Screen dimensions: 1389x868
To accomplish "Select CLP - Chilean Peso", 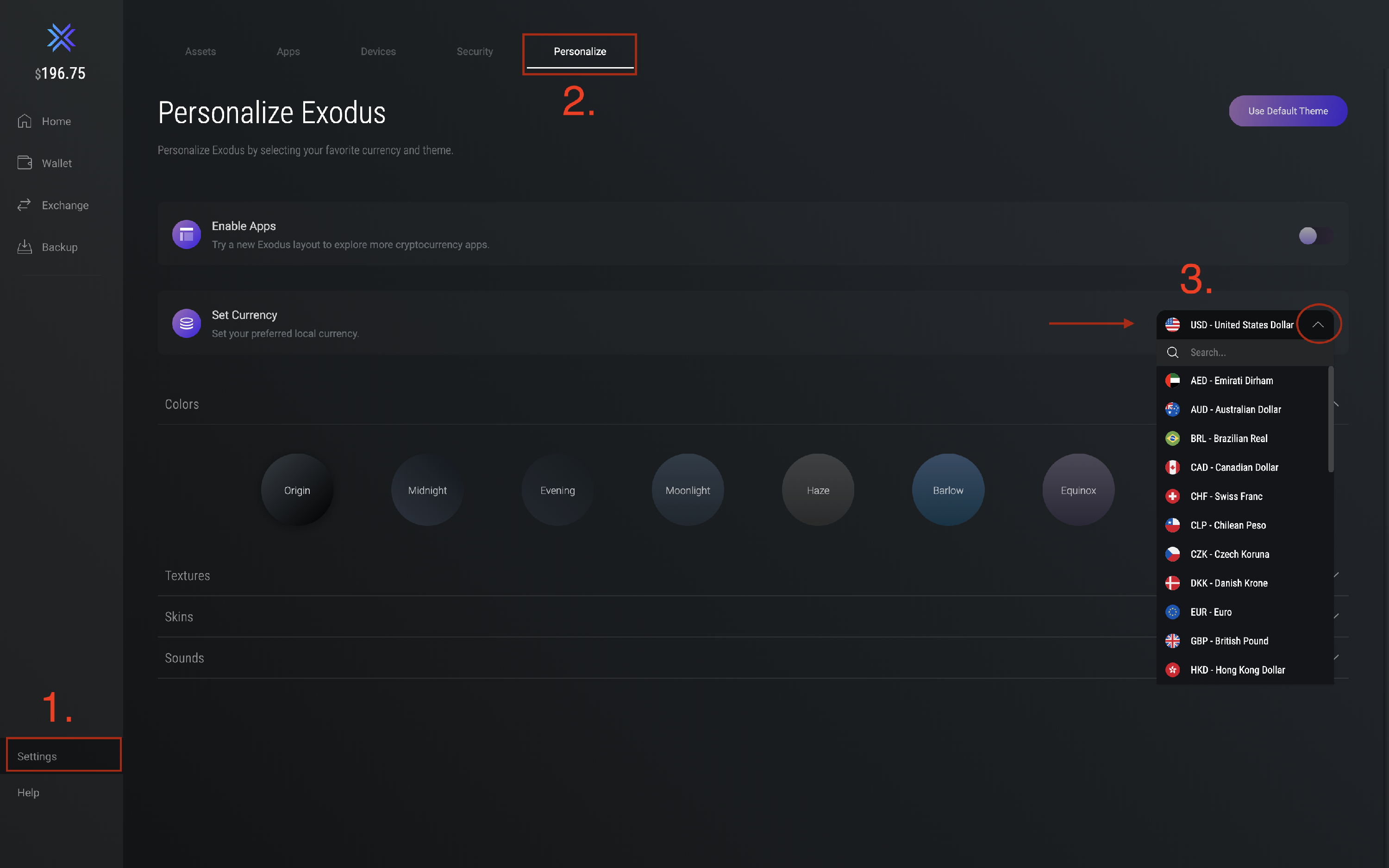I will (x=1243, y=525).
